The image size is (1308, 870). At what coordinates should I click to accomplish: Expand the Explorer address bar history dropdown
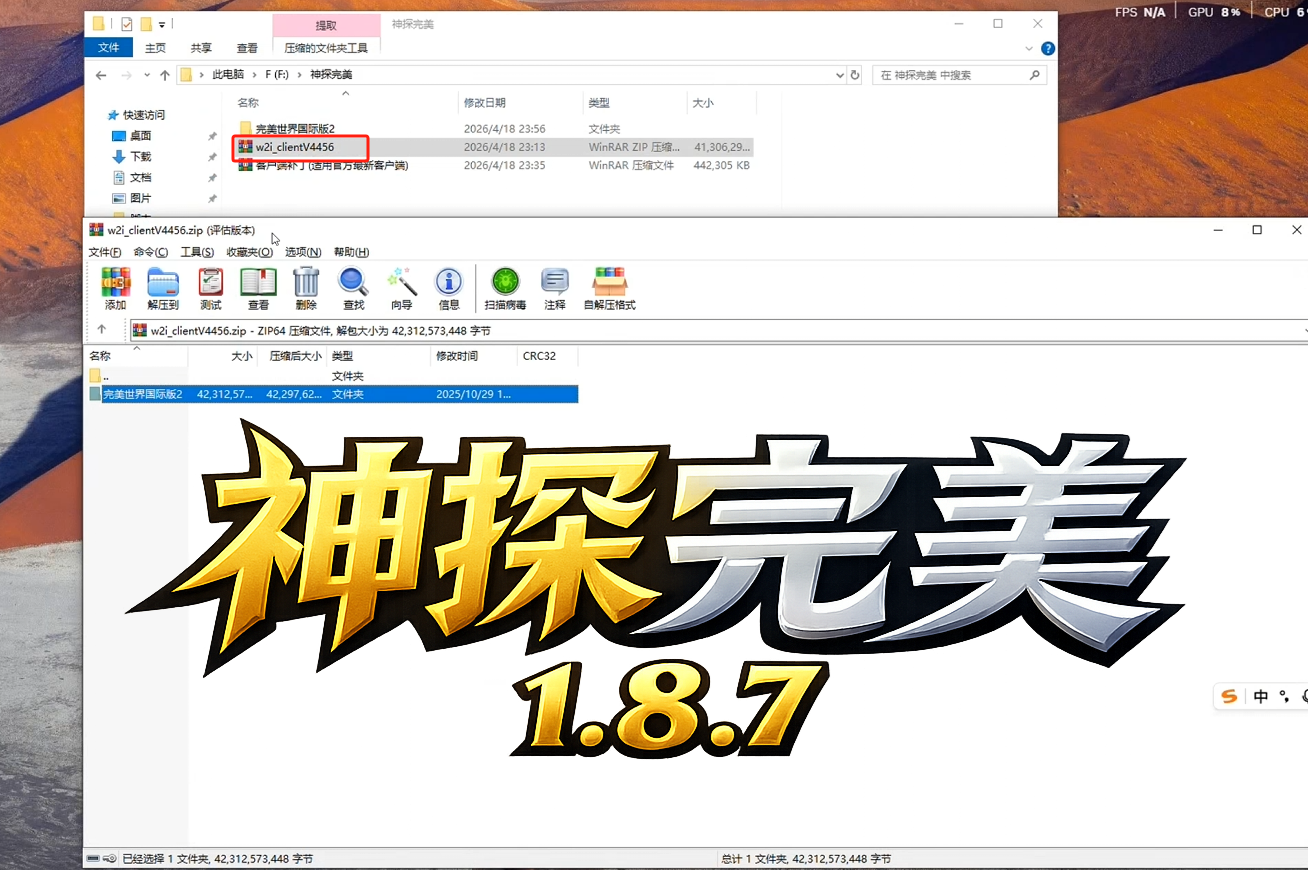838,75
